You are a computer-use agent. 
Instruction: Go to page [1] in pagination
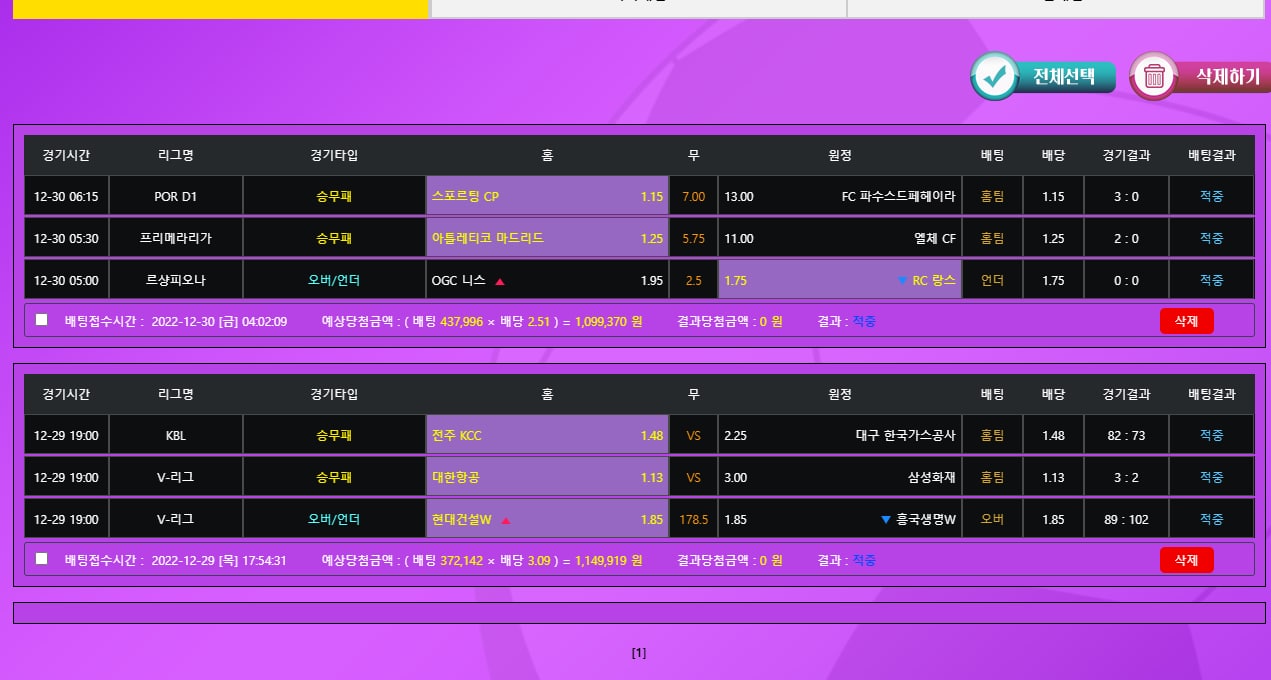(x=639, y=653)
